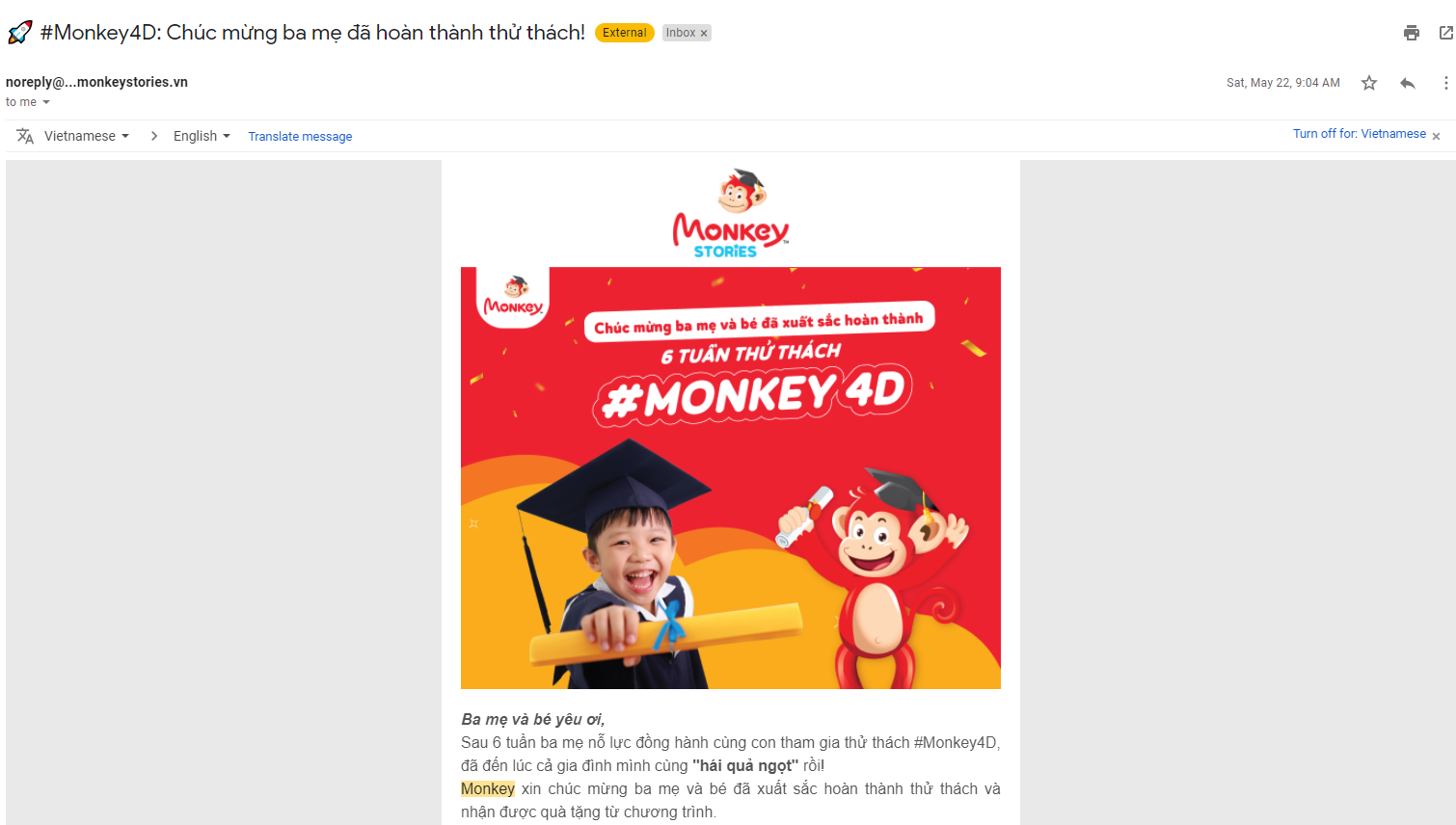Star this message from Monkey Stories

pyautogui.click(x=1369, y=83)
